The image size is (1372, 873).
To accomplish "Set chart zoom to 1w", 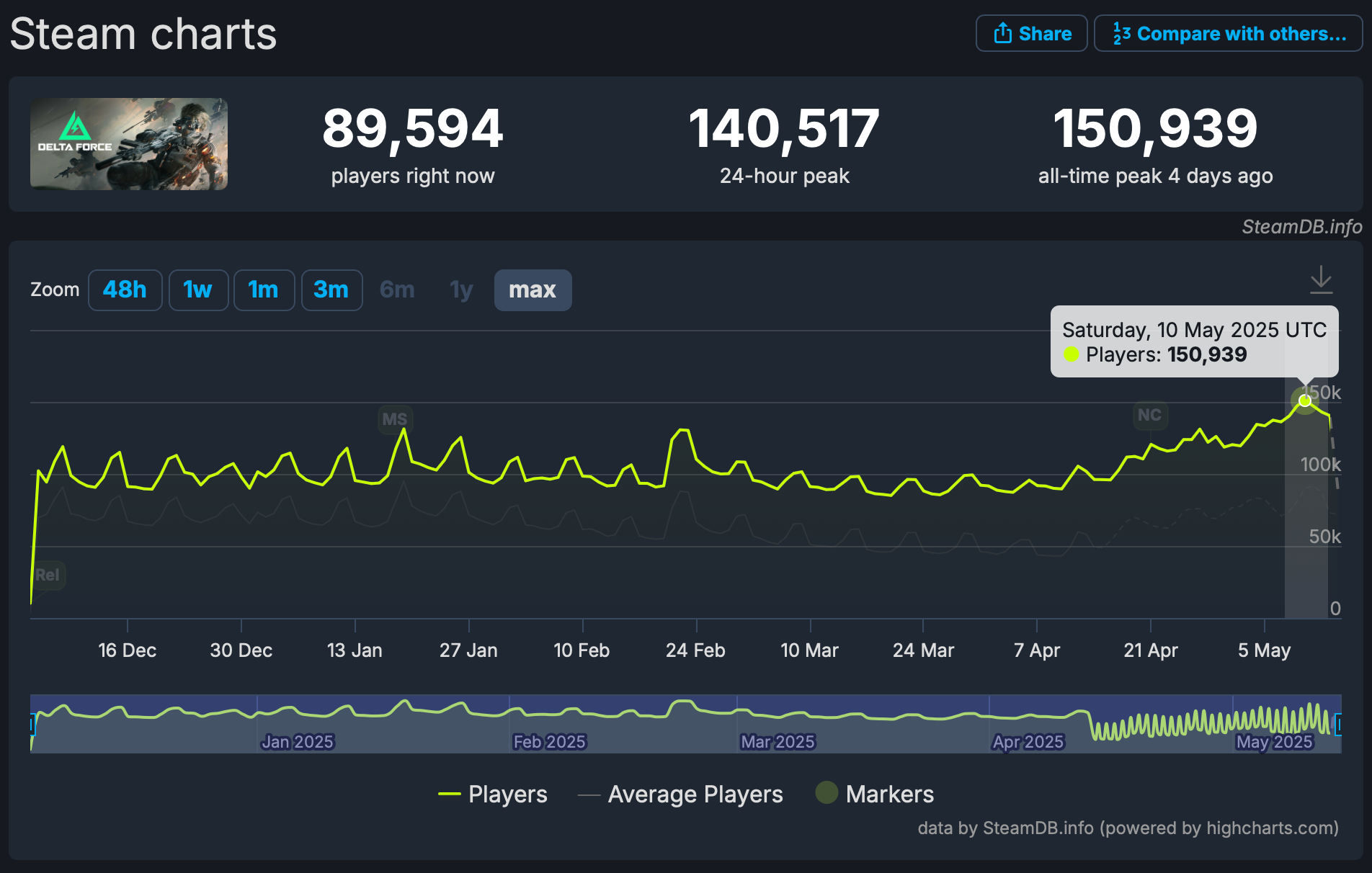I will point(198,290).
